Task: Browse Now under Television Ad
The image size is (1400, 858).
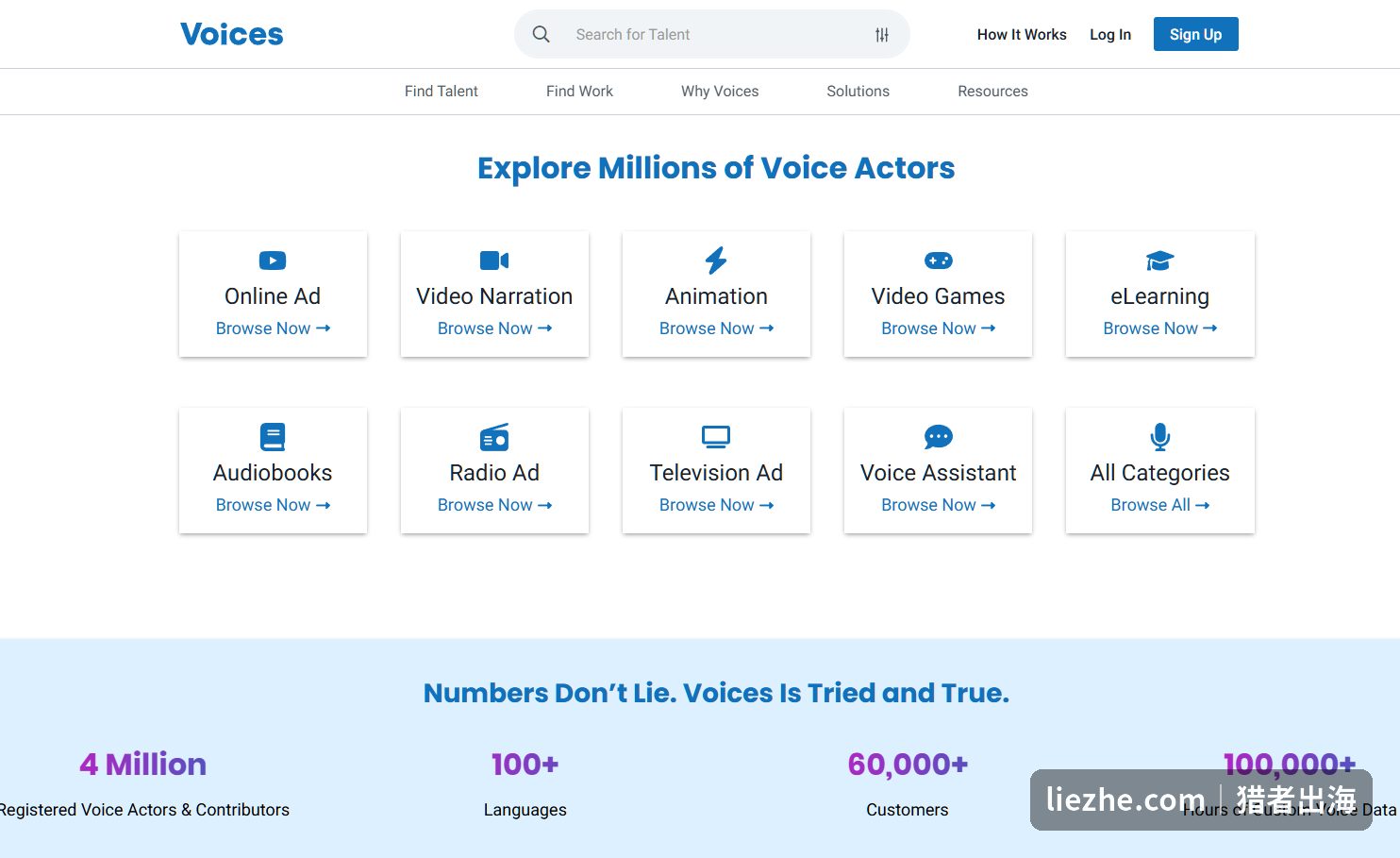Action: (716, 505)
